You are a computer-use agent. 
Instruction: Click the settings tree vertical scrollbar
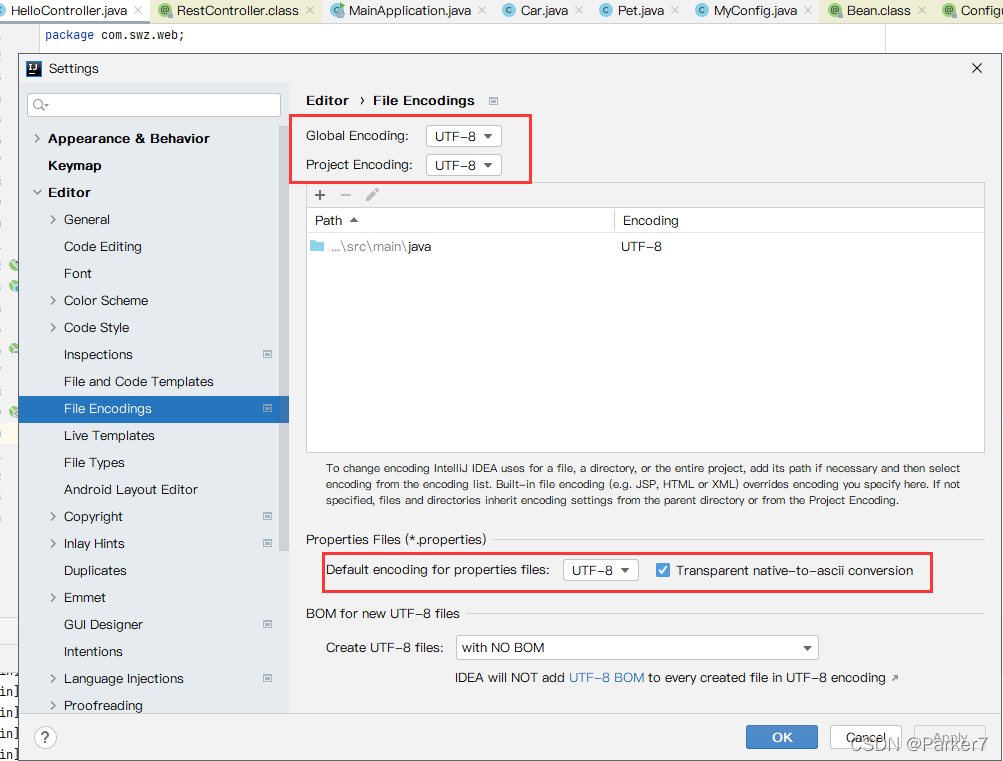click(x=284, y=339)
